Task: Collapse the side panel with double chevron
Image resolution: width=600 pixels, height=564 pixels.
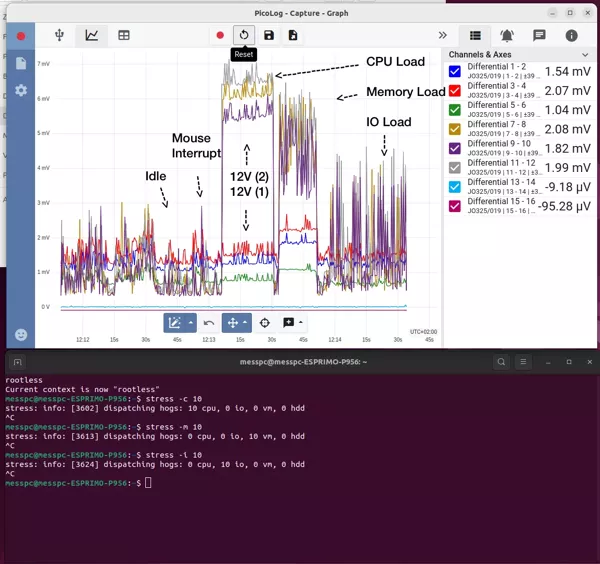Action: pos(443,35)
